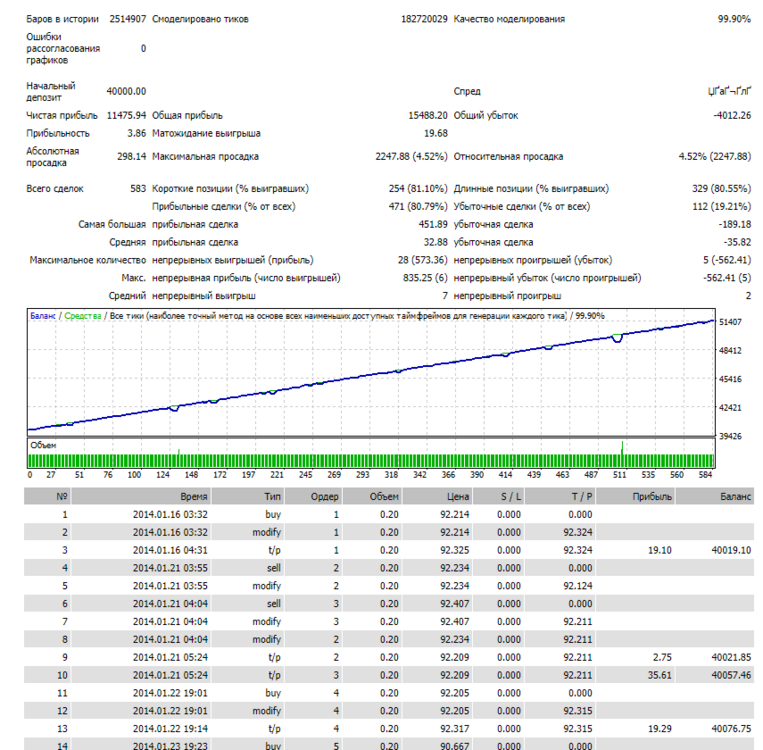The height and width of the screenshot is (750, 763).
Task: Select the gross loss value -4012.26
Action: click(732, 115)
